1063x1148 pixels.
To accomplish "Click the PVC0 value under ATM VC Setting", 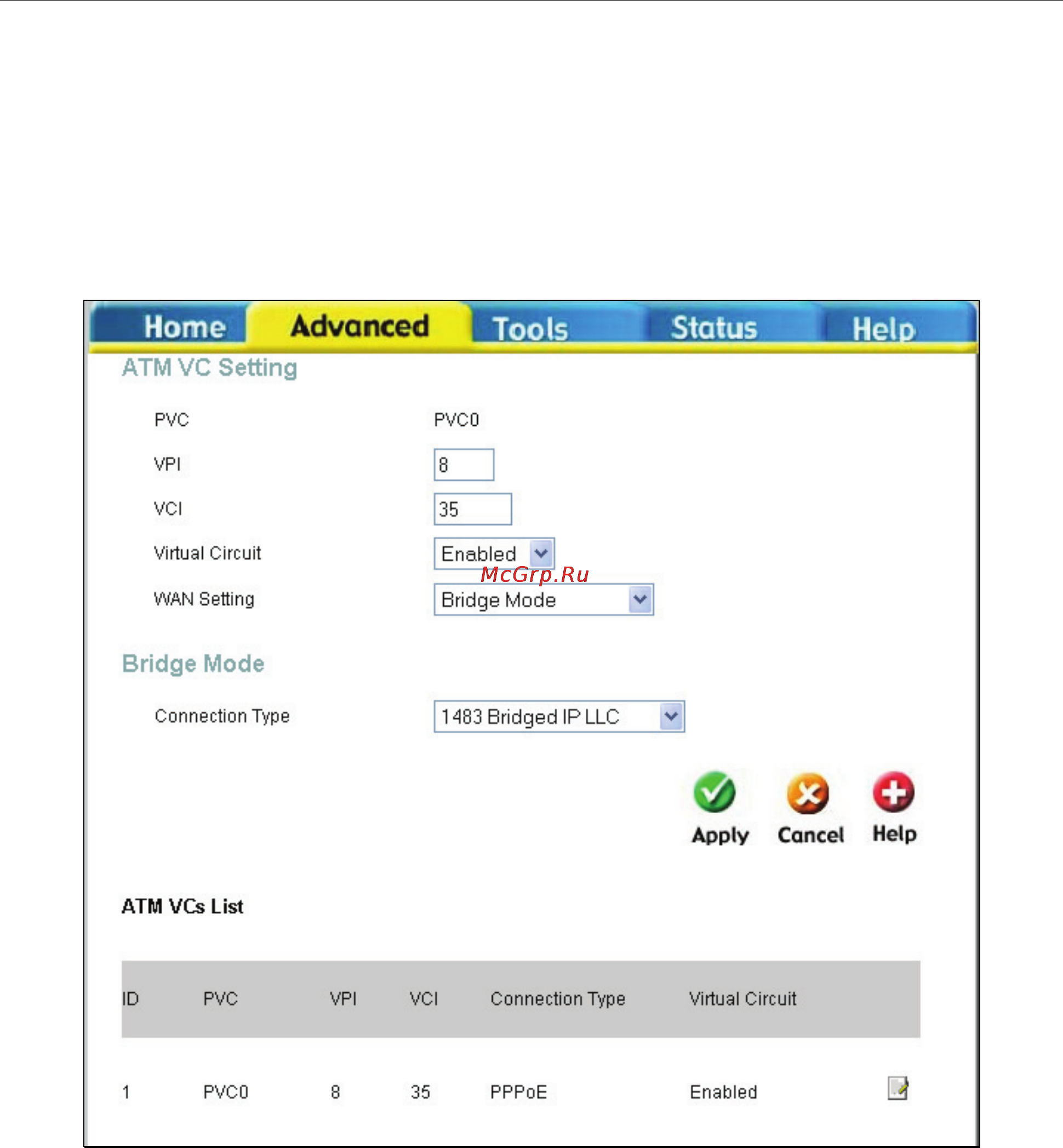I will (456, 420).
